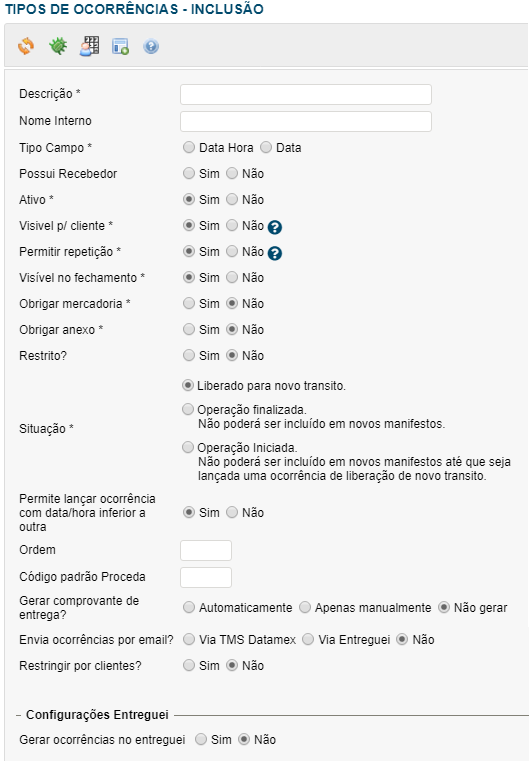Click the Descrição text field

pyautogui.click(x=306, y=94)
